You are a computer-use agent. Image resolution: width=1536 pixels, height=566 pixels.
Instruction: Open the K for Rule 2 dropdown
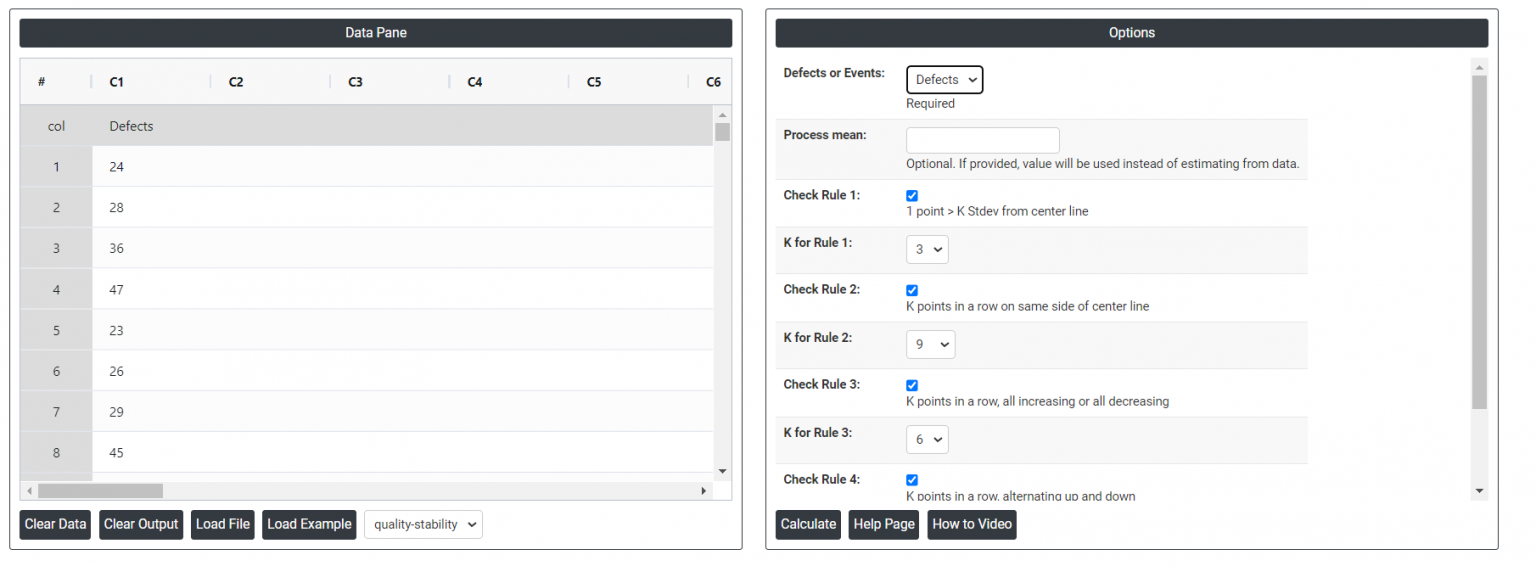(930, 344)
